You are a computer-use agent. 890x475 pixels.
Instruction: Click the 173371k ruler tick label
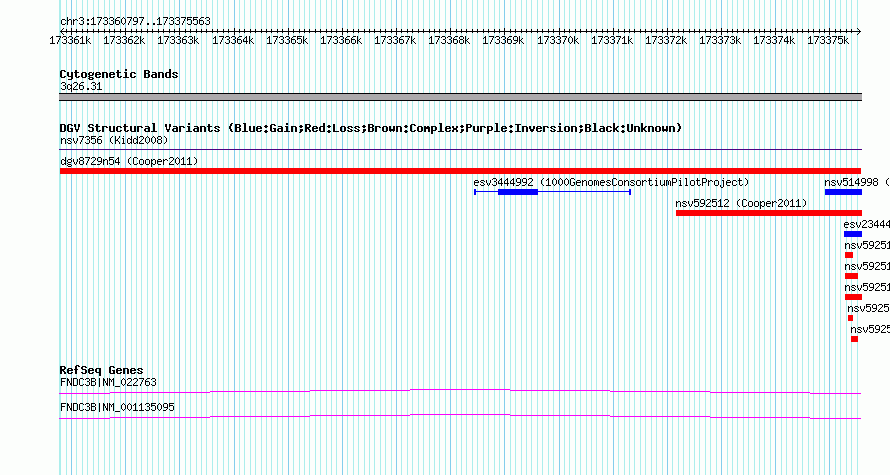pos(612,41)
